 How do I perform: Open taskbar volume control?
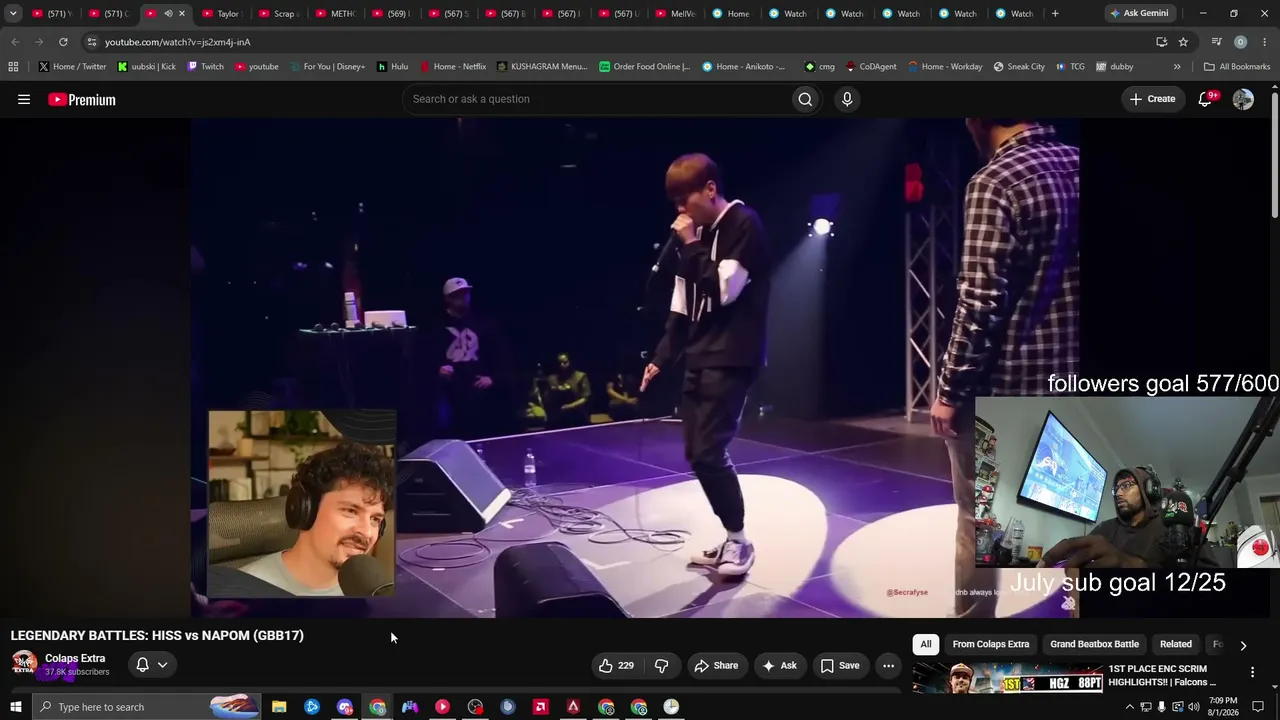pyautogui.click(x=1194, y=707)
